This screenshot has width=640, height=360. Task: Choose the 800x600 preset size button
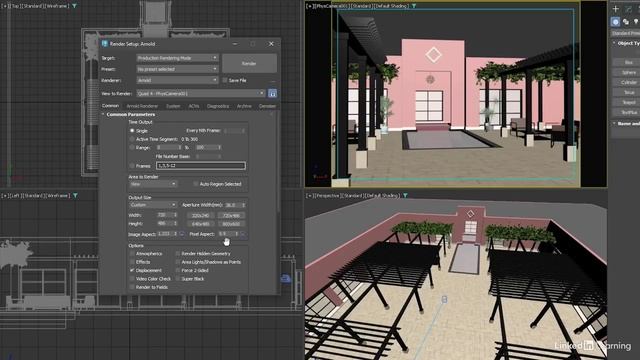[x=231, y=224]
